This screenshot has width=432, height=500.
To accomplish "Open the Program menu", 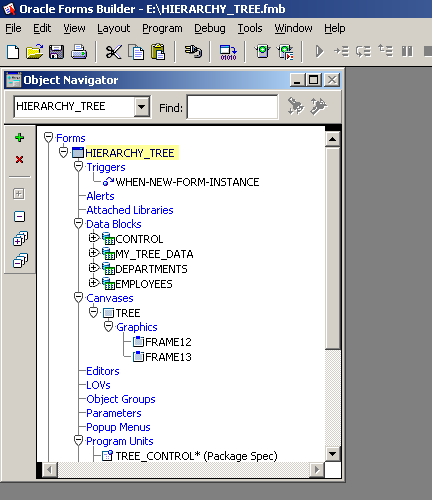I will tap(162, 29).
